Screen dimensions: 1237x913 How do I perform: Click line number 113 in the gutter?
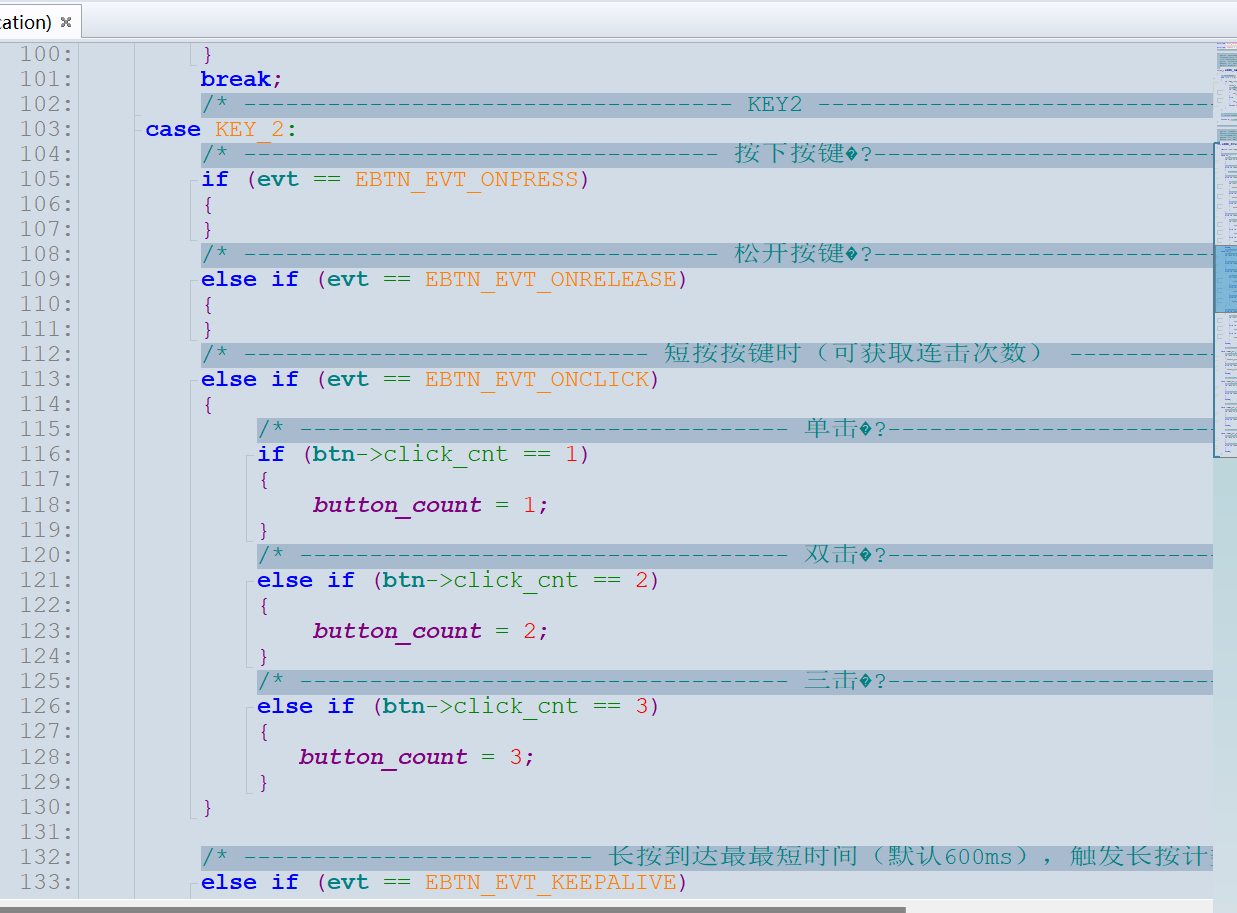46,379
